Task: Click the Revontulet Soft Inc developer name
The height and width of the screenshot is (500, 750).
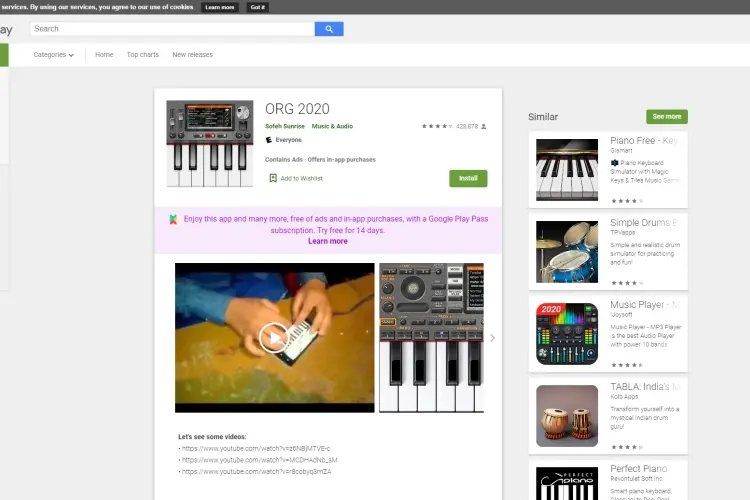Action: coord(636,478)
